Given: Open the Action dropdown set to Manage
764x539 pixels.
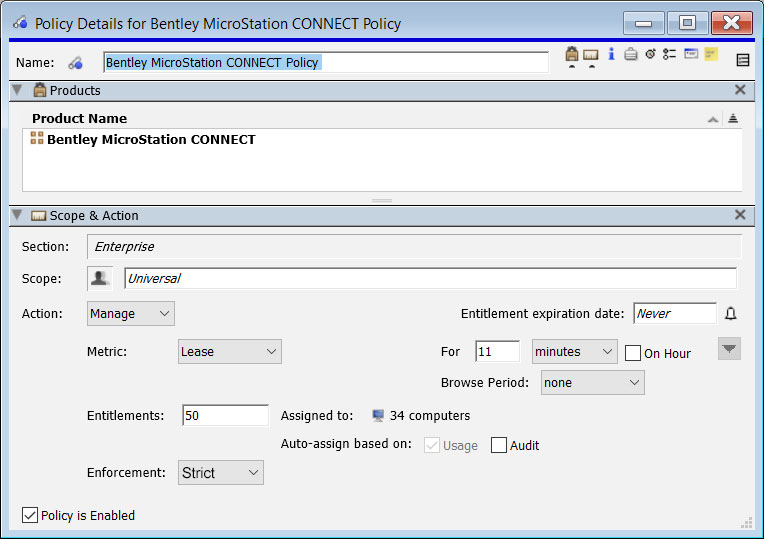Looking at the screenshot, I should (131, 313).
